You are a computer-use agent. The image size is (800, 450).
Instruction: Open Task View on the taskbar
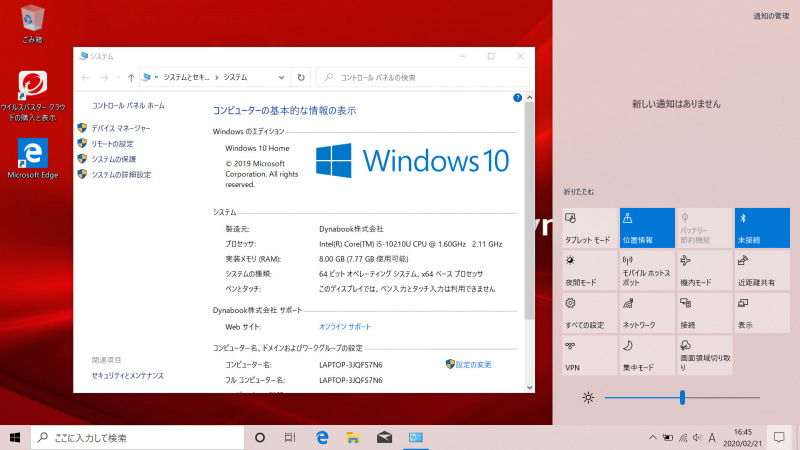tap(290, 437)
